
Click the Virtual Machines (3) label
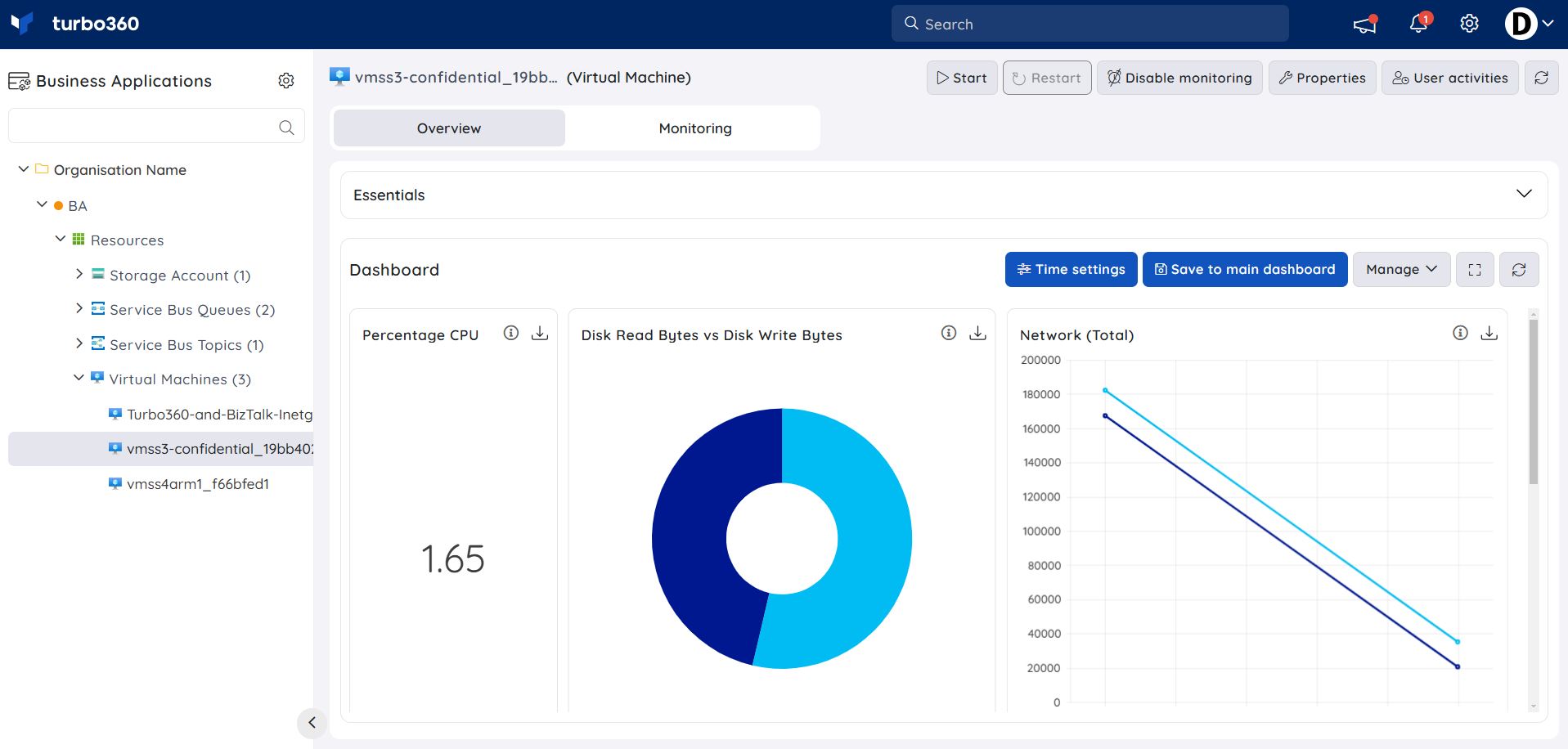pyautogui.click(x=180, y=379)
